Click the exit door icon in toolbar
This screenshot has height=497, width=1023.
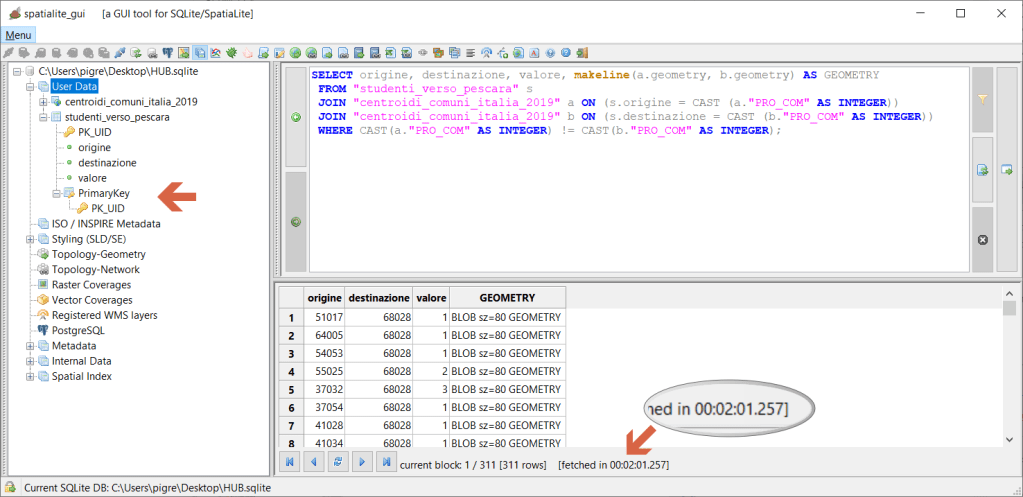coord(582,52)
